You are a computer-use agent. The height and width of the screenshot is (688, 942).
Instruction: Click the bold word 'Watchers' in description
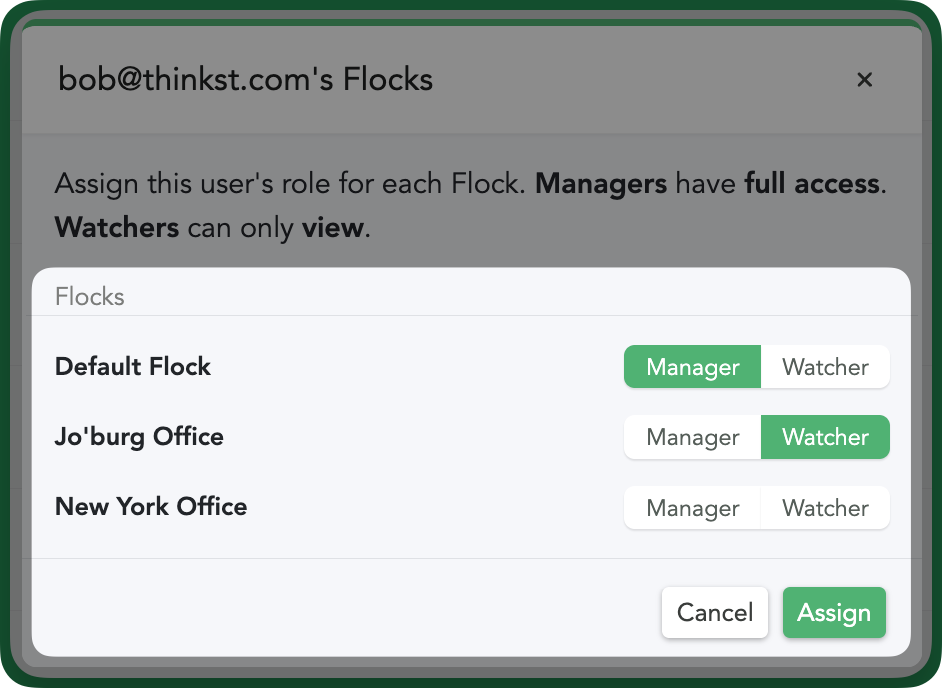(117, 228)
